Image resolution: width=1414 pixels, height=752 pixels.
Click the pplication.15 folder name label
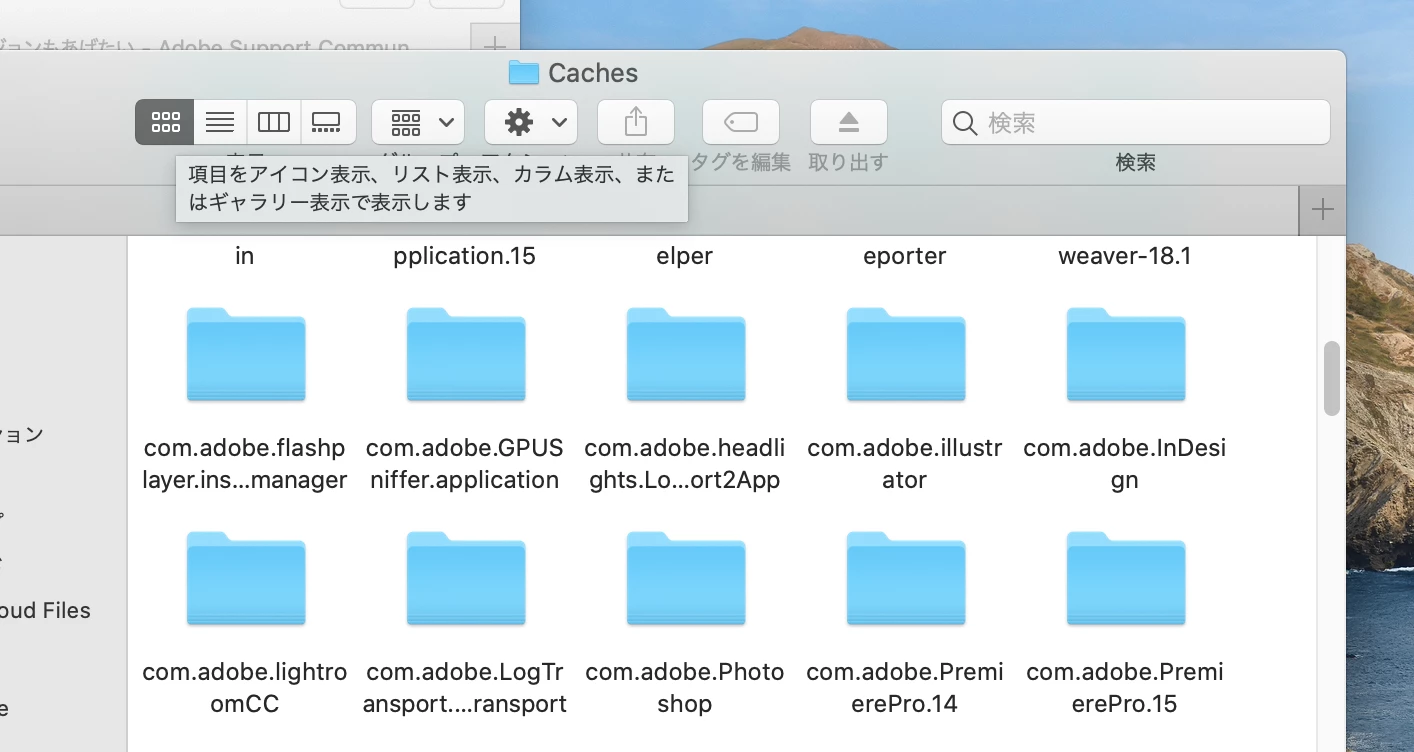pyautogui.click(x=465, y=256)
